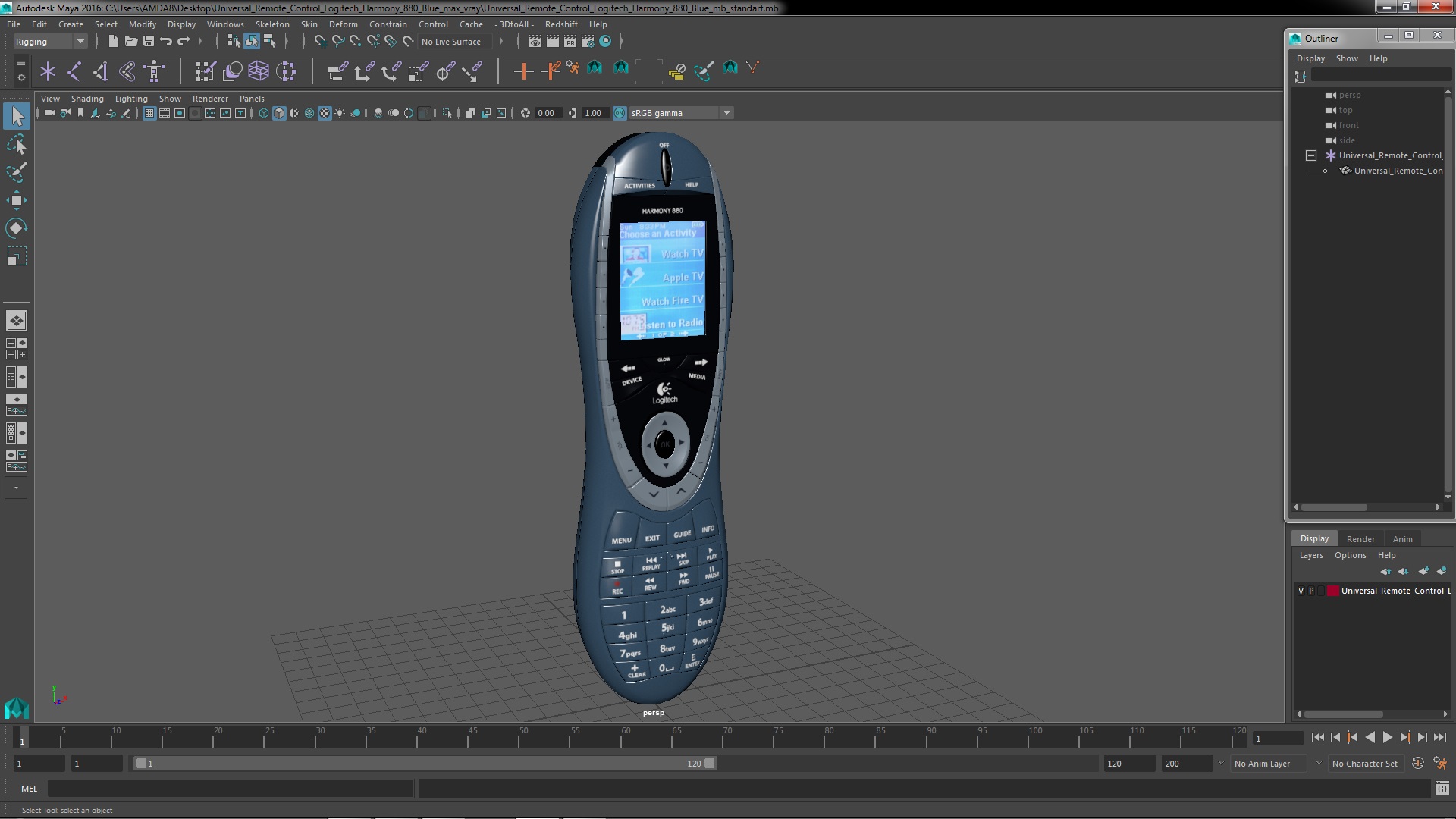
Task: Create a new scene file
Action: [113, 42]
